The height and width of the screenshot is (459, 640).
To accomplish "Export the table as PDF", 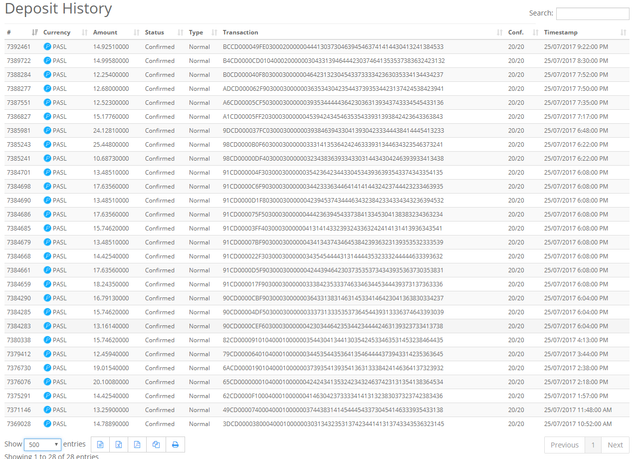I will pos(138,445).
